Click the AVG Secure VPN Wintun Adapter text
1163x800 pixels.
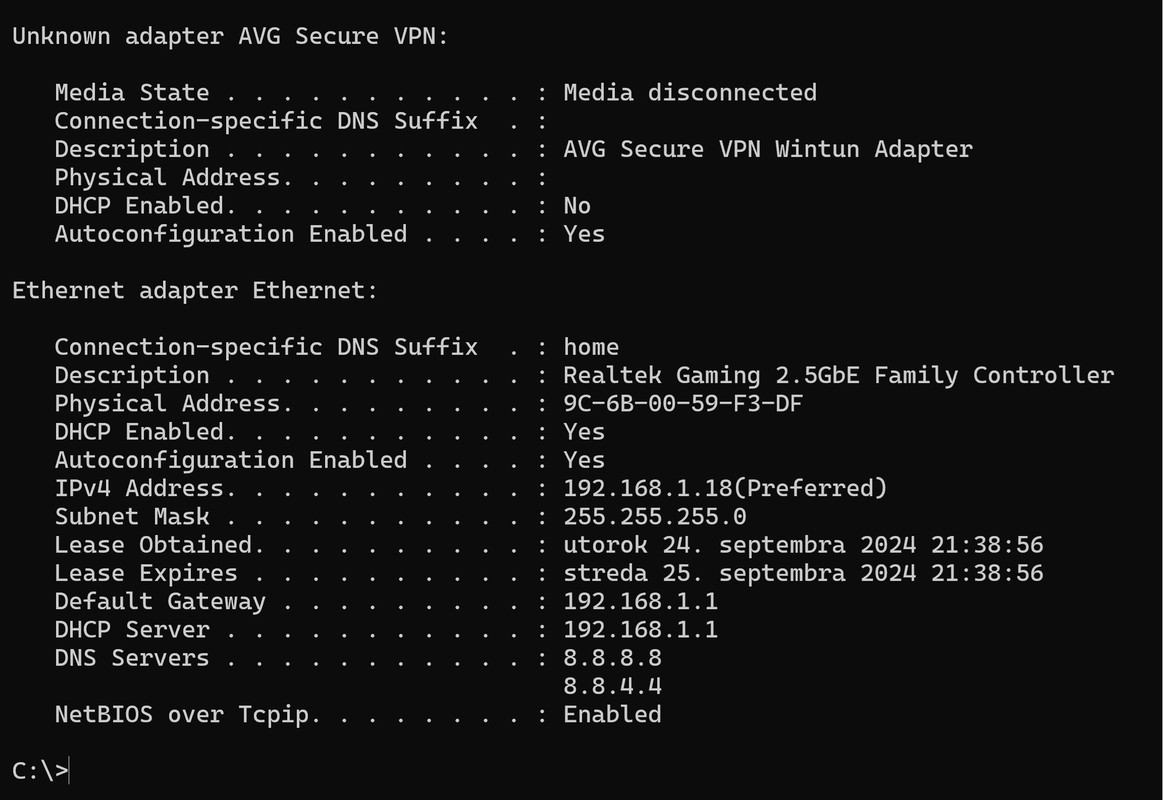768,149
